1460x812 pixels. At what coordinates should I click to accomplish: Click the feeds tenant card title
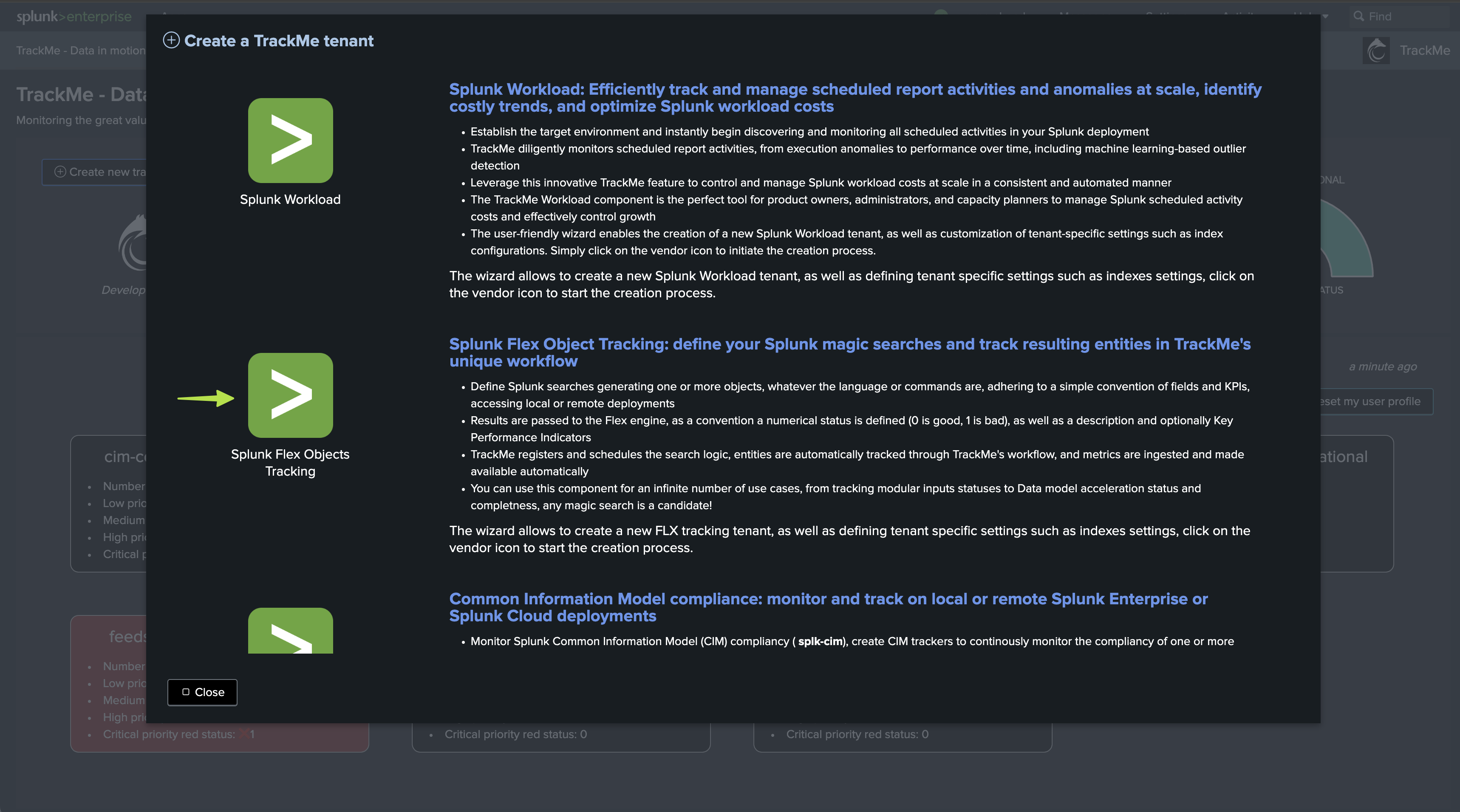click(128, 636)
